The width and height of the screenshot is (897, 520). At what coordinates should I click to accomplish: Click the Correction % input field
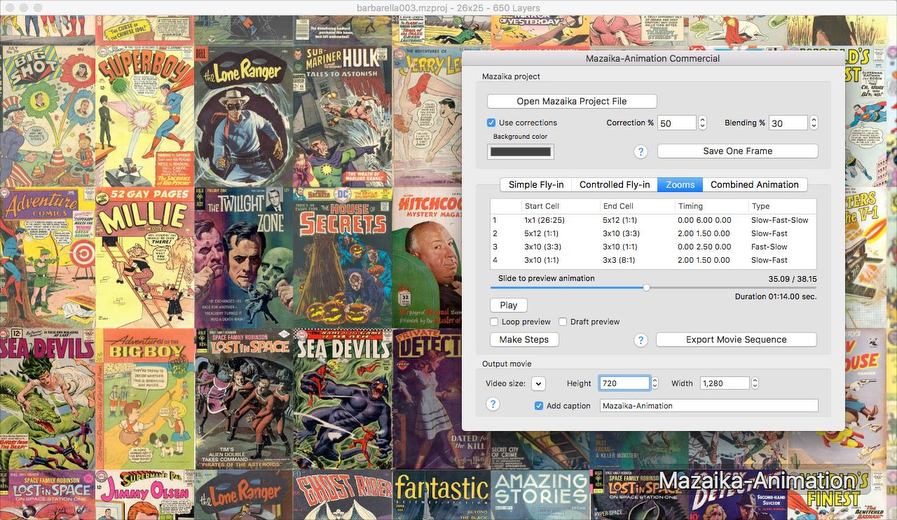[677, 123]
